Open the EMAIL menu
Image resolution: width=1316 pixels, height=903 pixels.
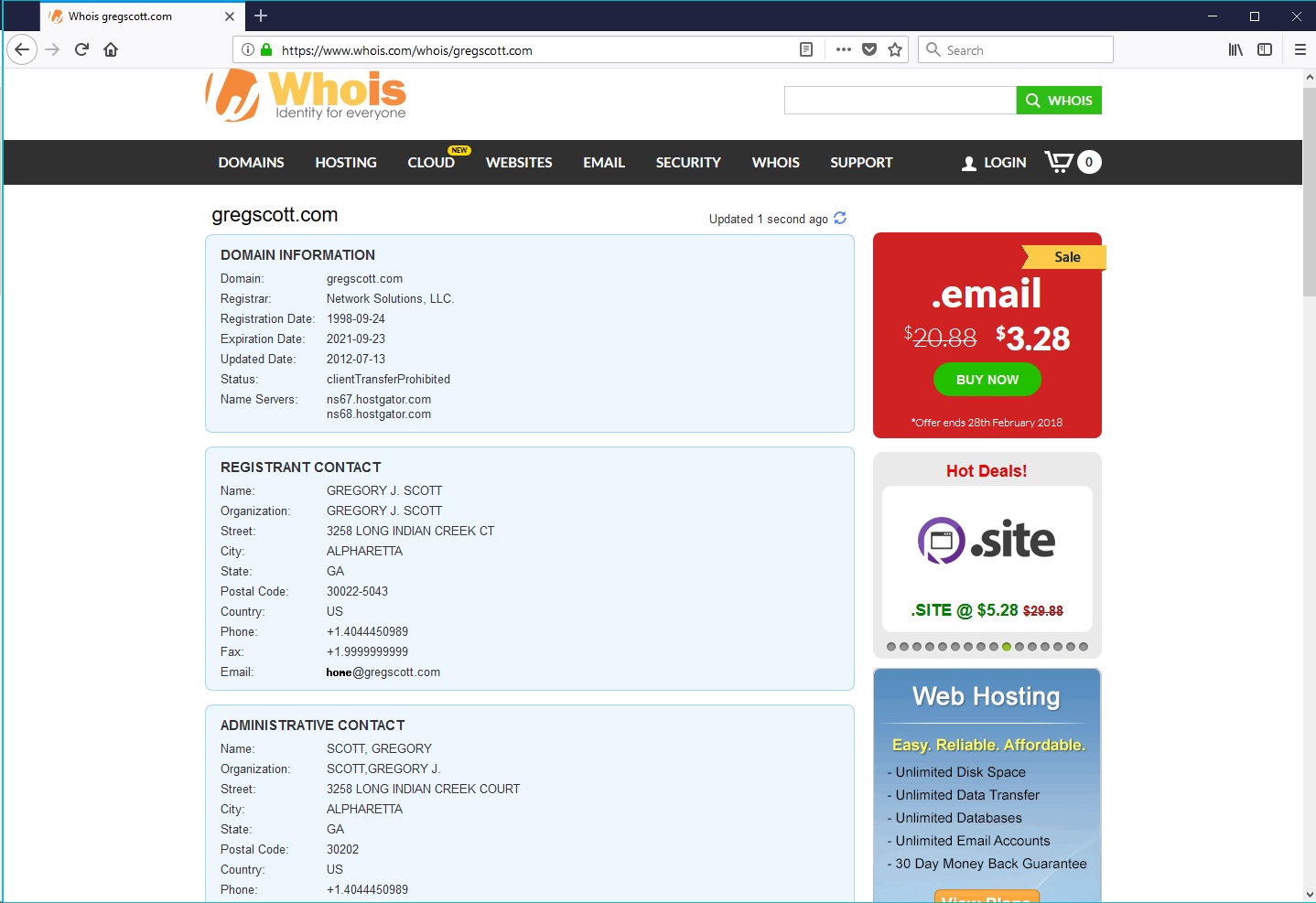coord(604,163)
